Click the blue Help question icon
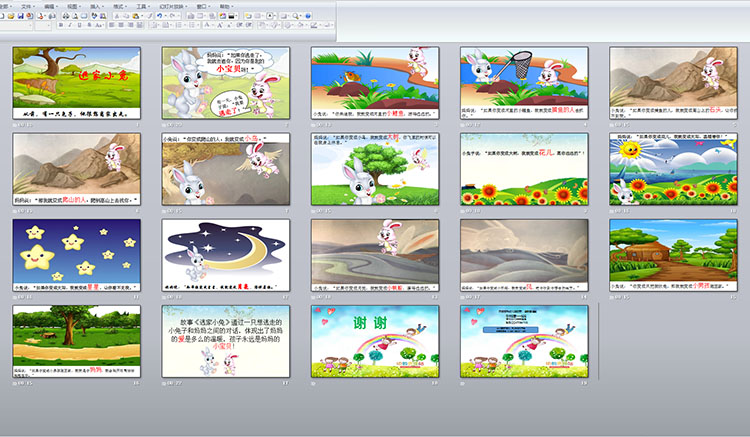Image resolution: width=750 pixels, height=437 pixels. (308, 16)
